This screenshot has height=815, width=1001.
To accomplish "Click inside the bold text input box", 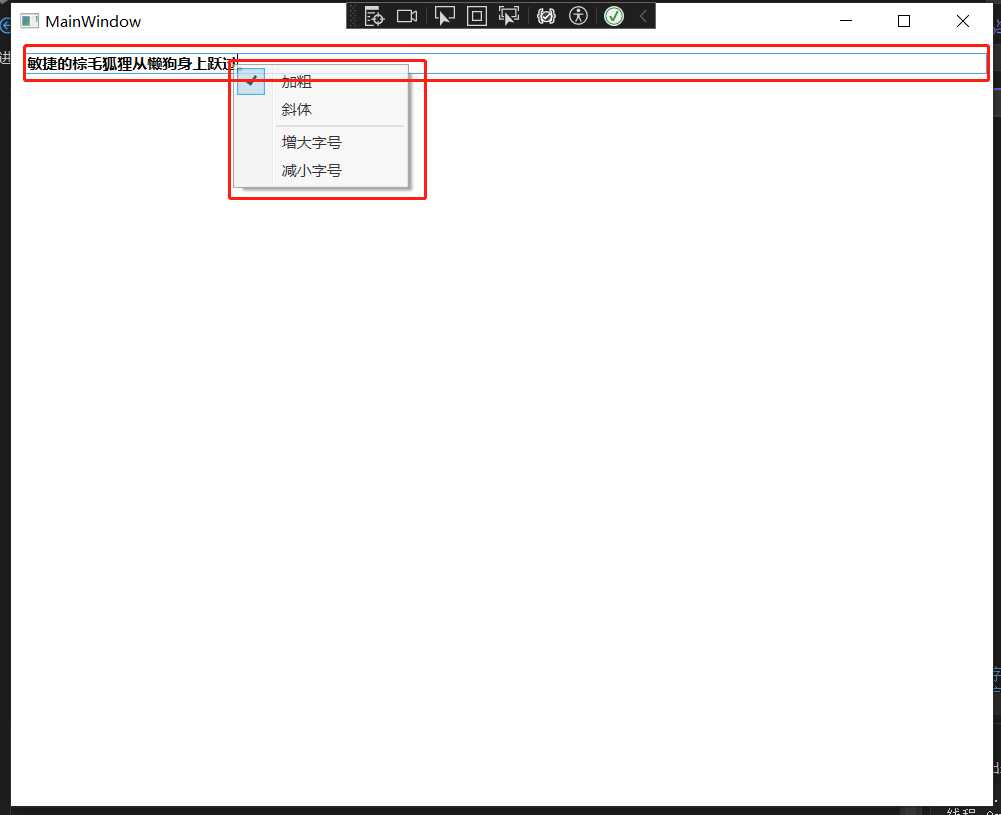I will coord(506,63).
